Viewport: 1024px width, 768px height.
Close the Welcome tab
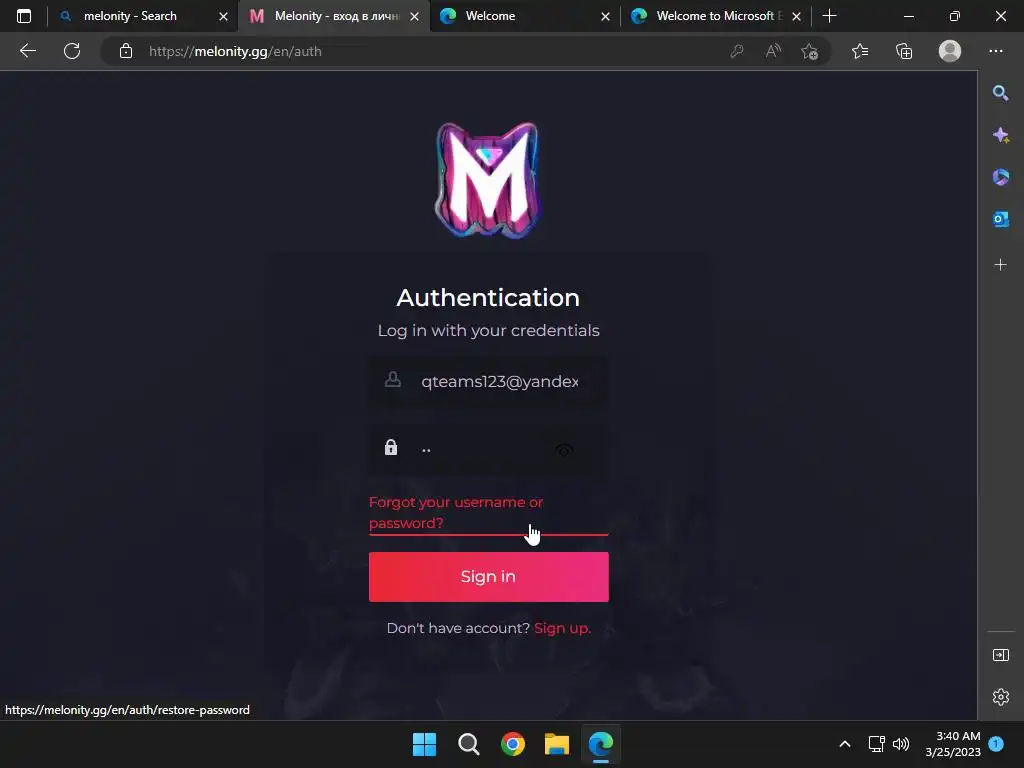click(605, 16)
